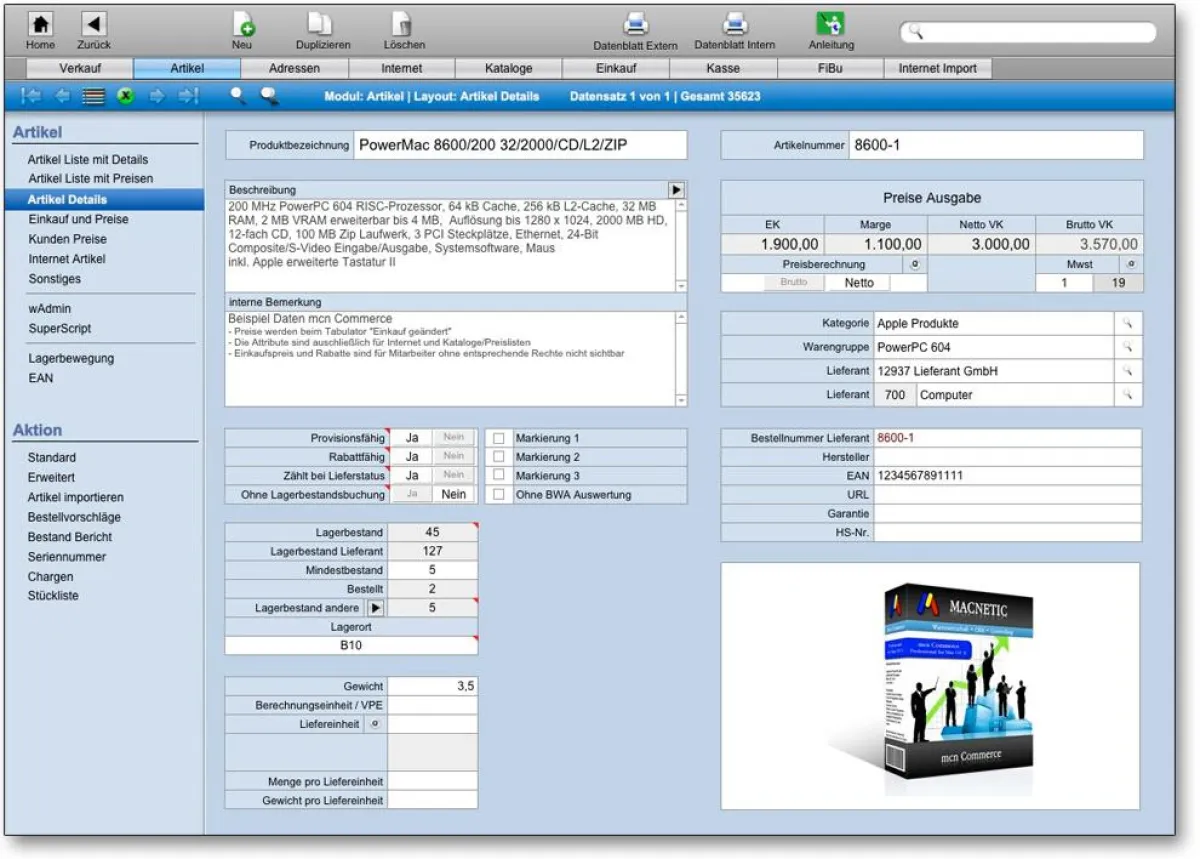The height and width of the screenshot is (859, 1200).
Task: Print using the Datenblatt Extern icon
Action: tap(635, 25)
